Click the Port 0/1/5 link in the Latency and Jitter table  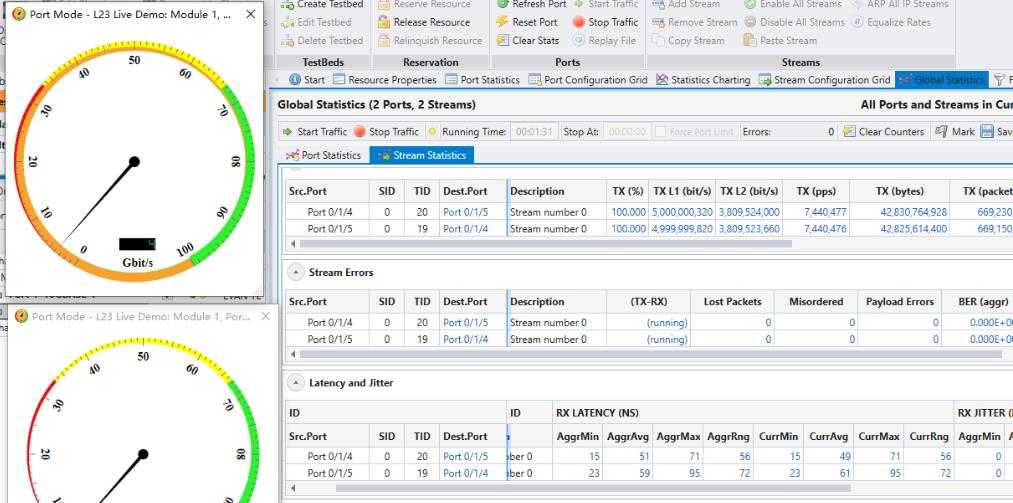pos(465,457)
